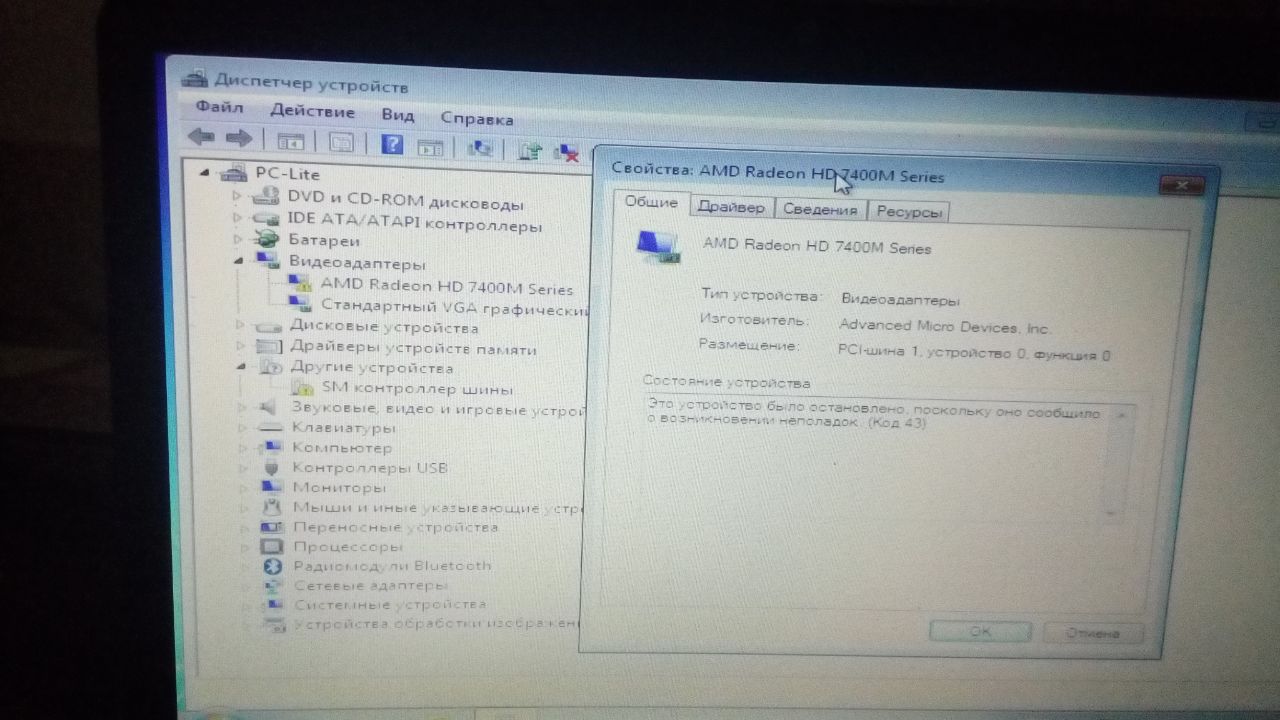This screenshot has height=720, width=1280.
Task: Select the Системные устройства row
Action: tap(389, 605)
